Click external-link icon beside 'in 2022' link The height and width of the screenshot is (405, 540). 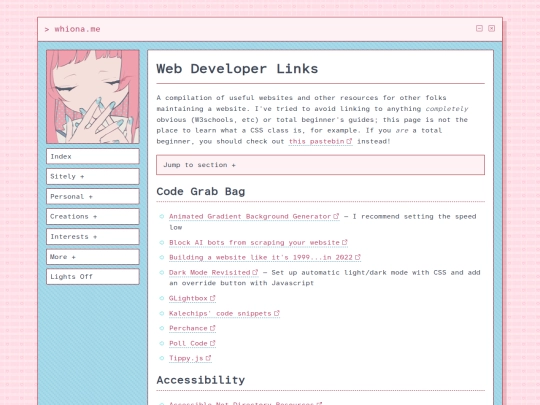357,257
